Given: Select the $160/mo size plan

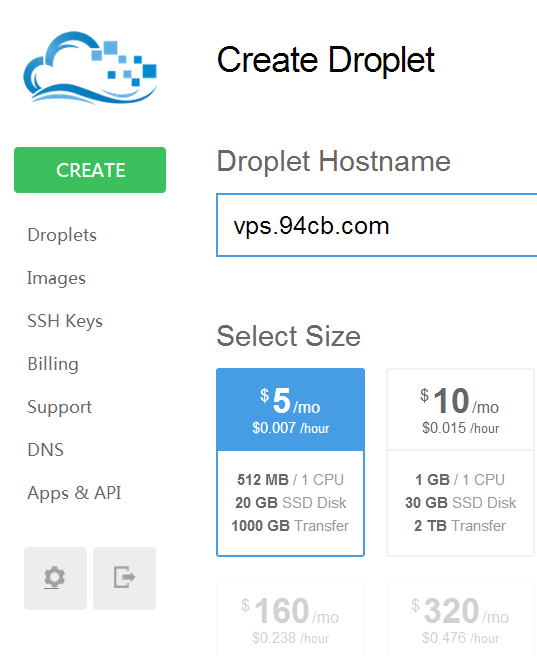Looking at the screenshot, I should point(291,618).
